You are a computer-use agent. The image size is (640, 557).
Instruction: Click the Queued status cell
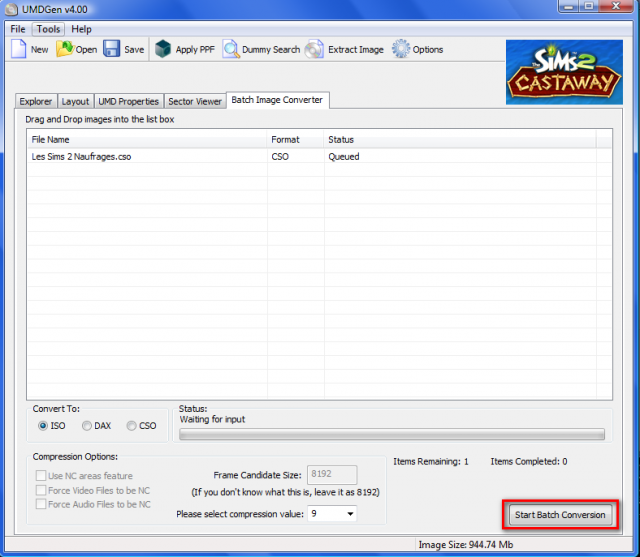click(x=344, y=157)
